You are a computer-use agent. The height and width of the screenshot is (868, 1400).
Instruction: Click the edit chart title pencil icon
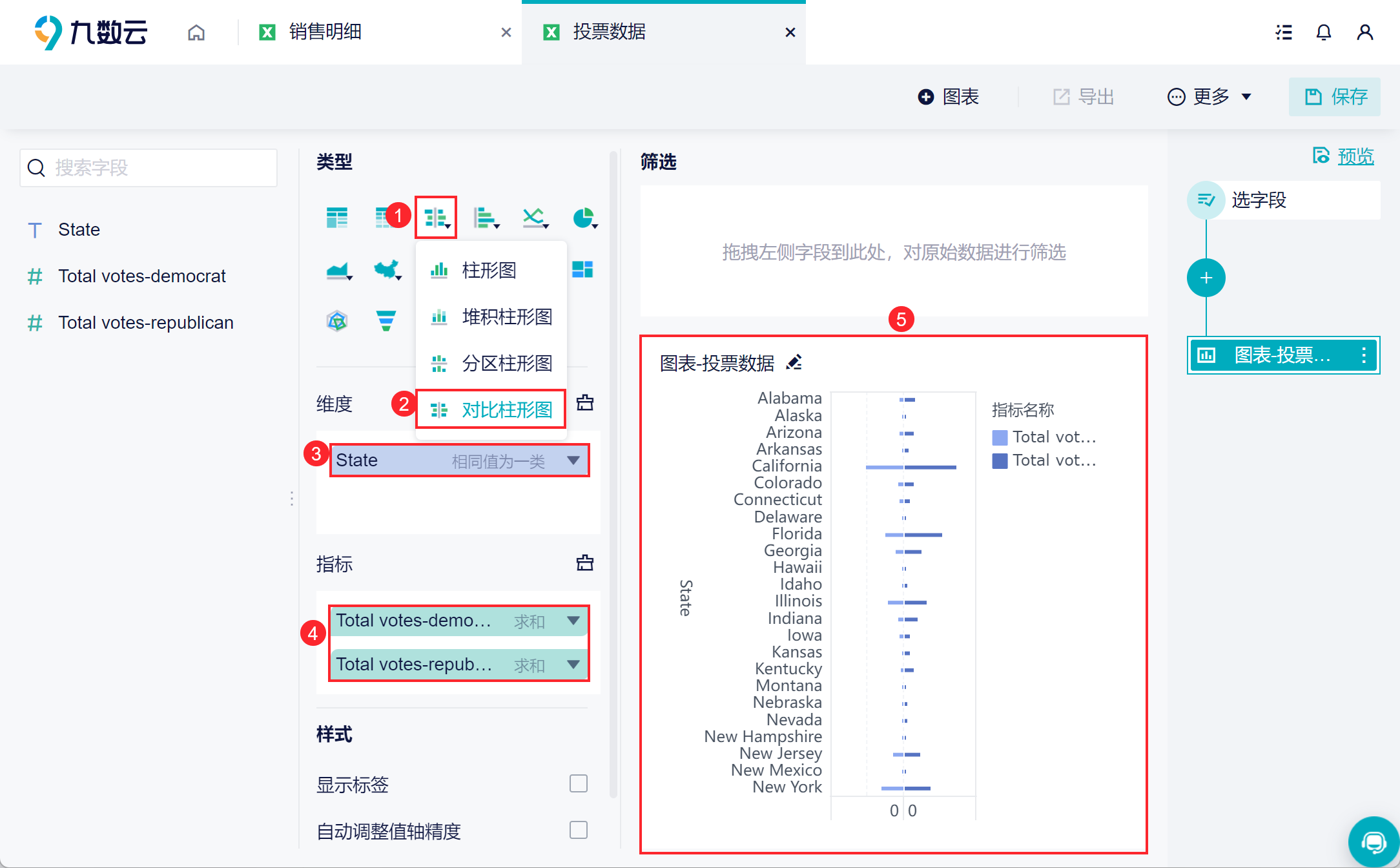pyautogui.click(x=794, y=362)
